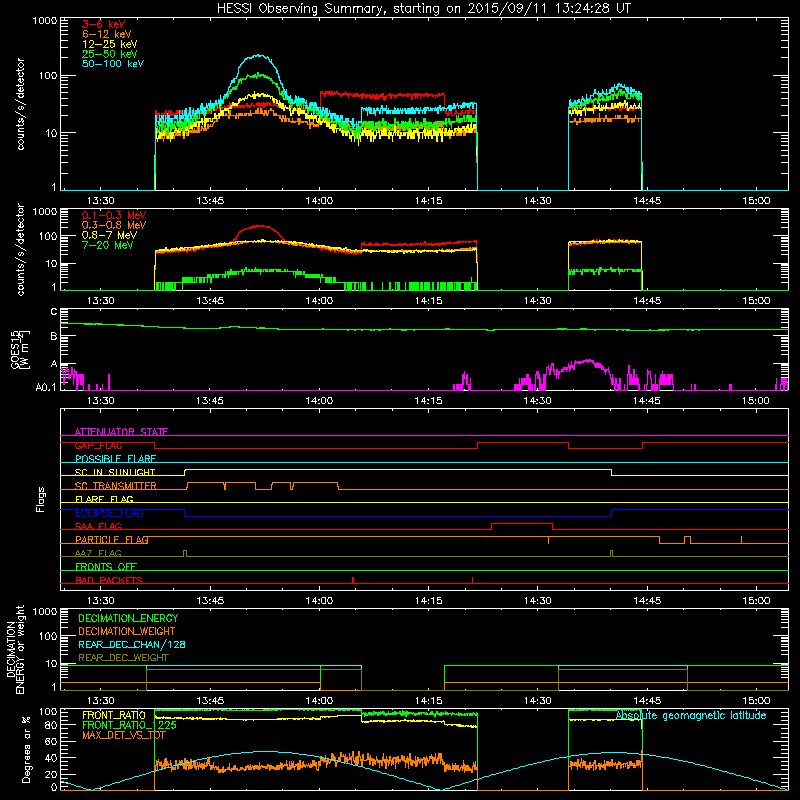Click the REAR_DEC_CHAN/128 legend label

click(132, 645)
